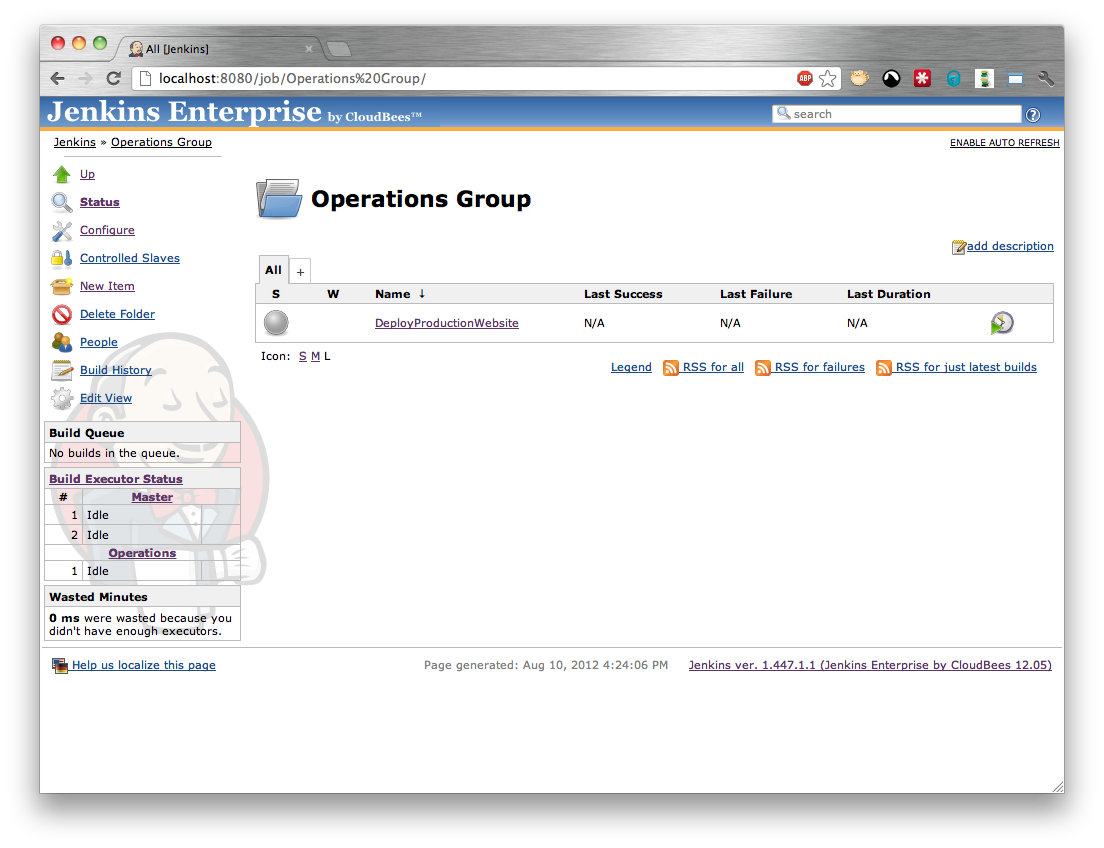Open the Build Executor Status link

pos(115,479)
